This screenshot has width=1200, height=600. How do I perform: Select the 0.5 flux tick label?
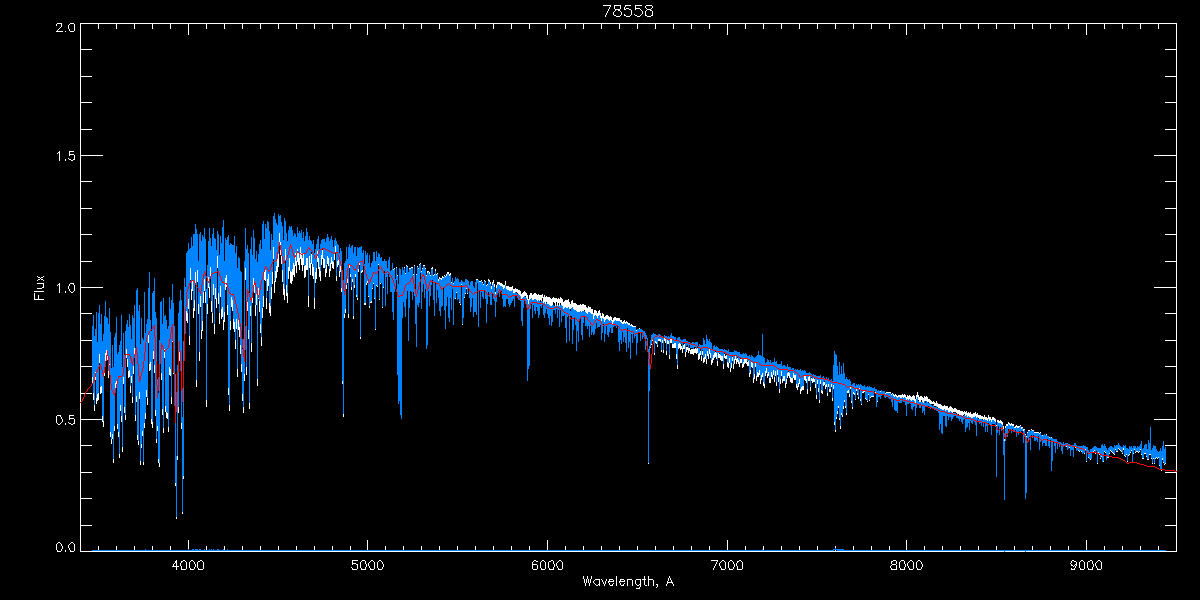[x=64, y=420]
